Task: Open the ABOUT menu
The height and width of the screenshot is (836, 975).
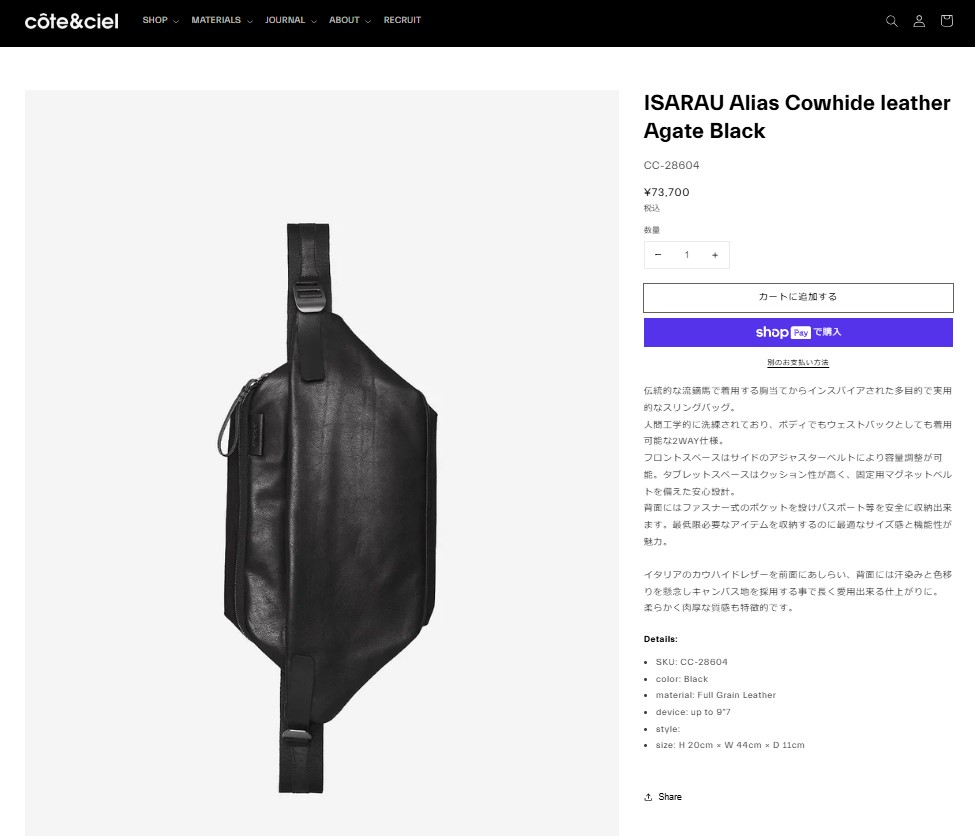Action: pyautogui.click(x=349, y=21)
